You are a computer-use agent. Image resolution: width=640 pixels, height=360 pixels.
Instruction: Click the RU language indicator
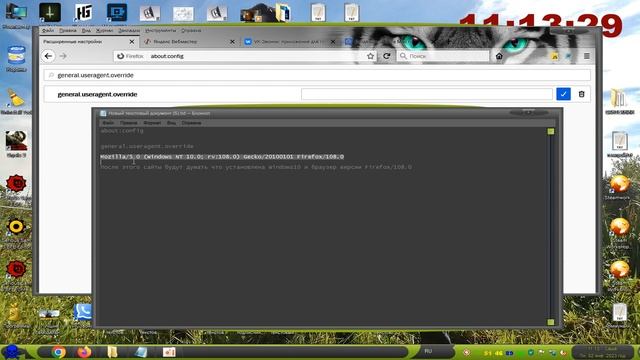click(x=428, y=351)
